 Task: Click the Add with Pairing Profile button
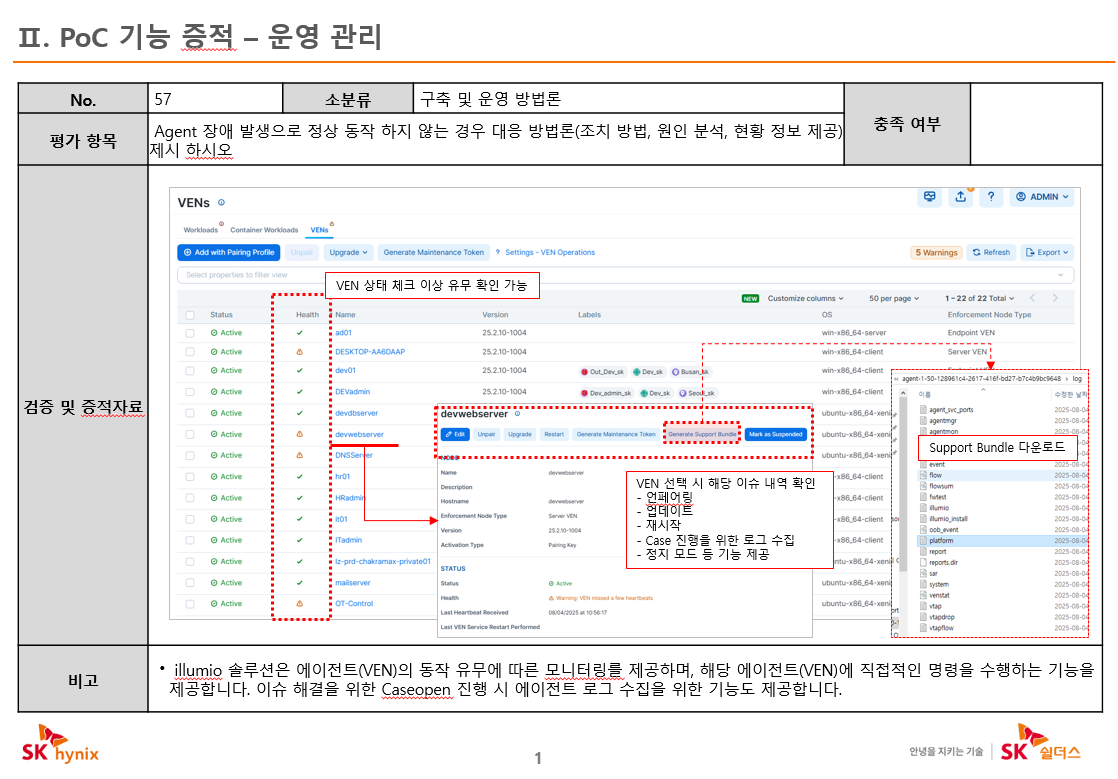228,252
